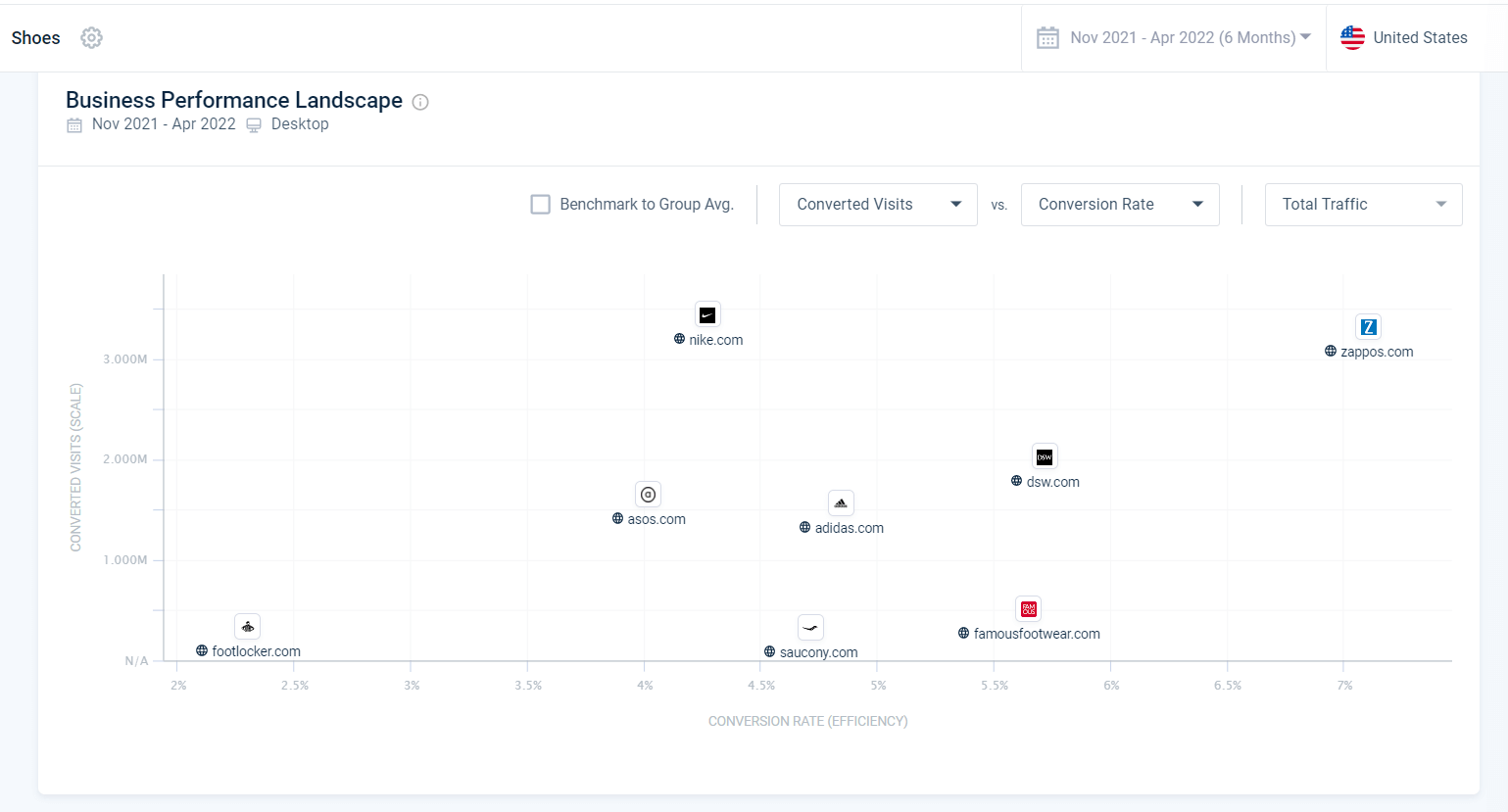
Task: Click the saucony.com label
Action: 818,652
